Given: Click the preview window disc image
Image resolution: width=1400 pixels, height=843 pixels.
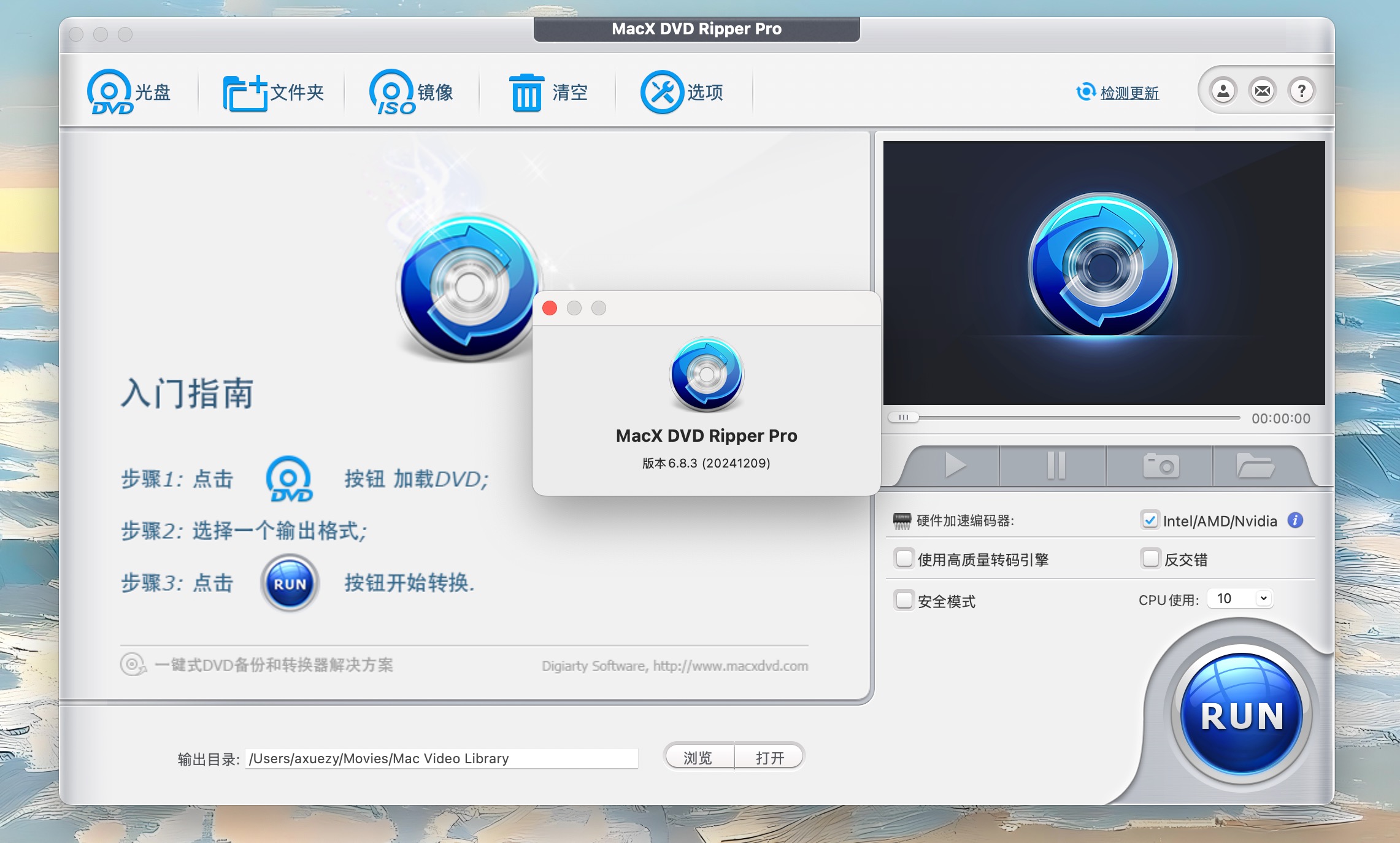Looking at the screenshot, I should 1103,265.
